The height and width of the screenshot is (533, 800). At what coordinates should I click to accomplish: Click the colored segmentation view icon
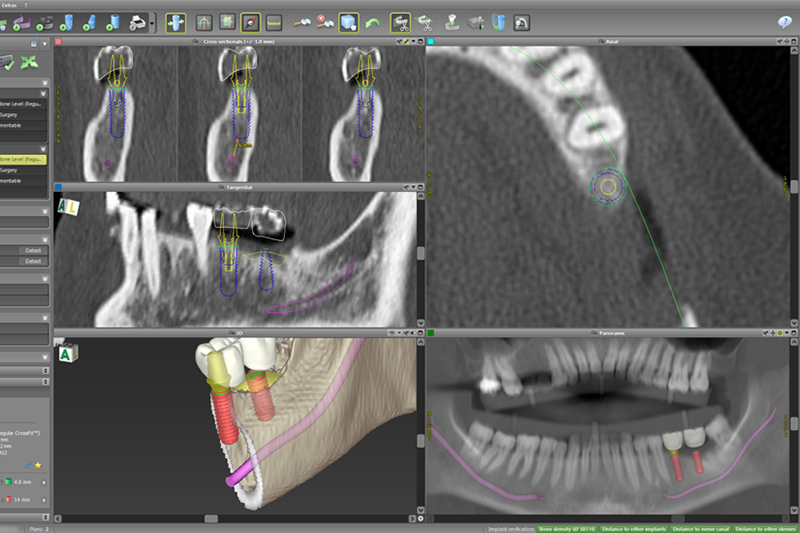coord(227,22)
